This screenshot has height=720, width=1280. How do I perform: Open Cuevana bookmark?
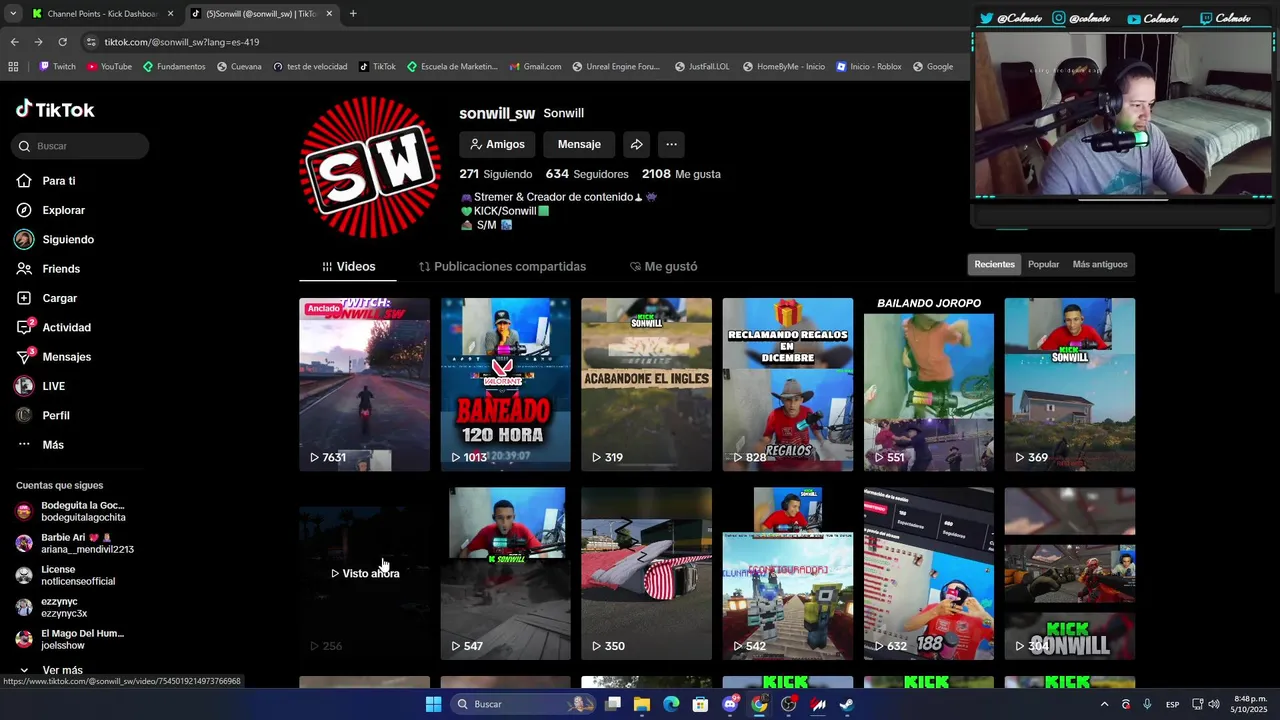point(239,67)
